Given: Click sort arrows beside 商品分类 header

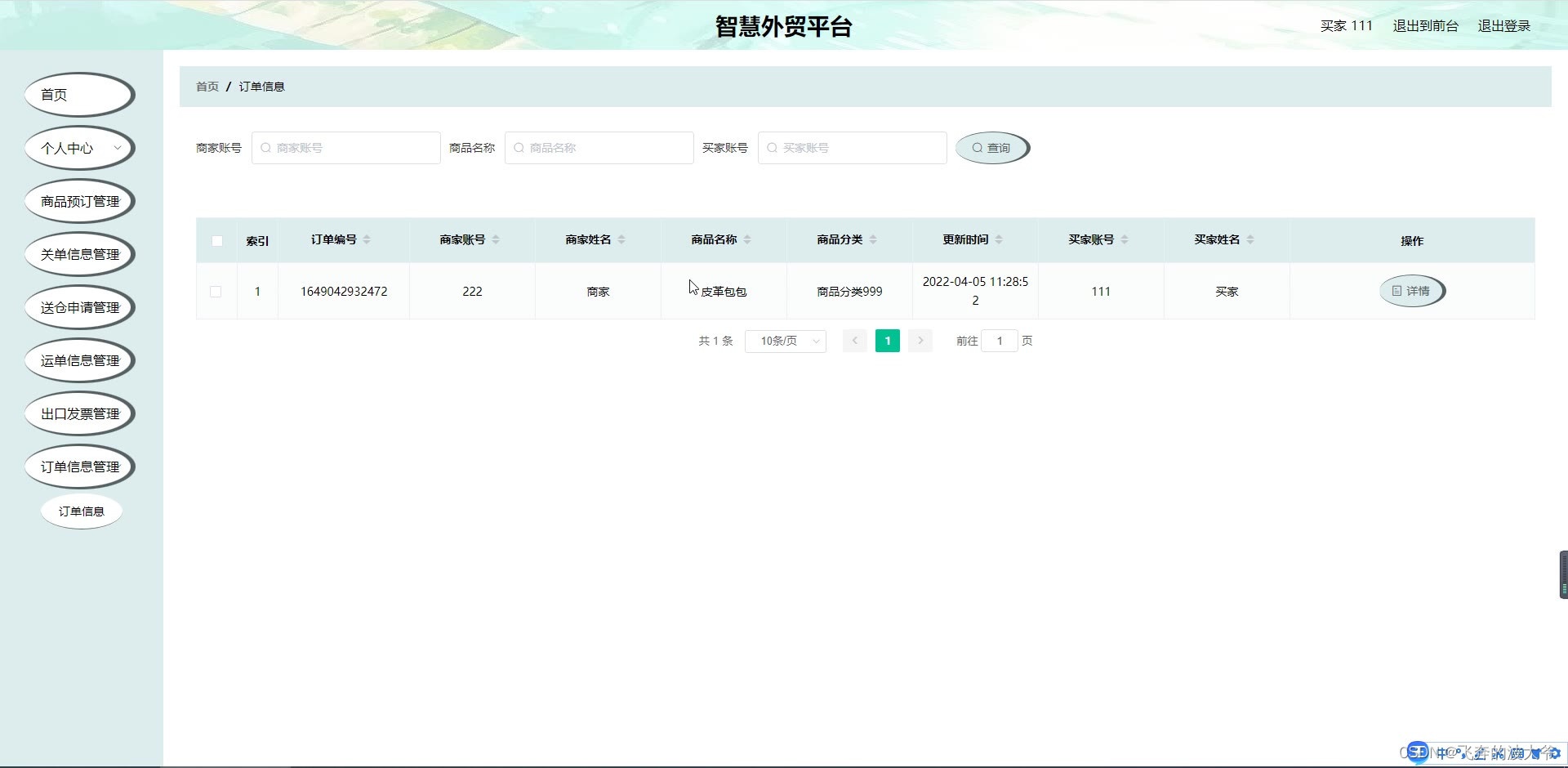Looking at the screenshot, I should (873, 239).
